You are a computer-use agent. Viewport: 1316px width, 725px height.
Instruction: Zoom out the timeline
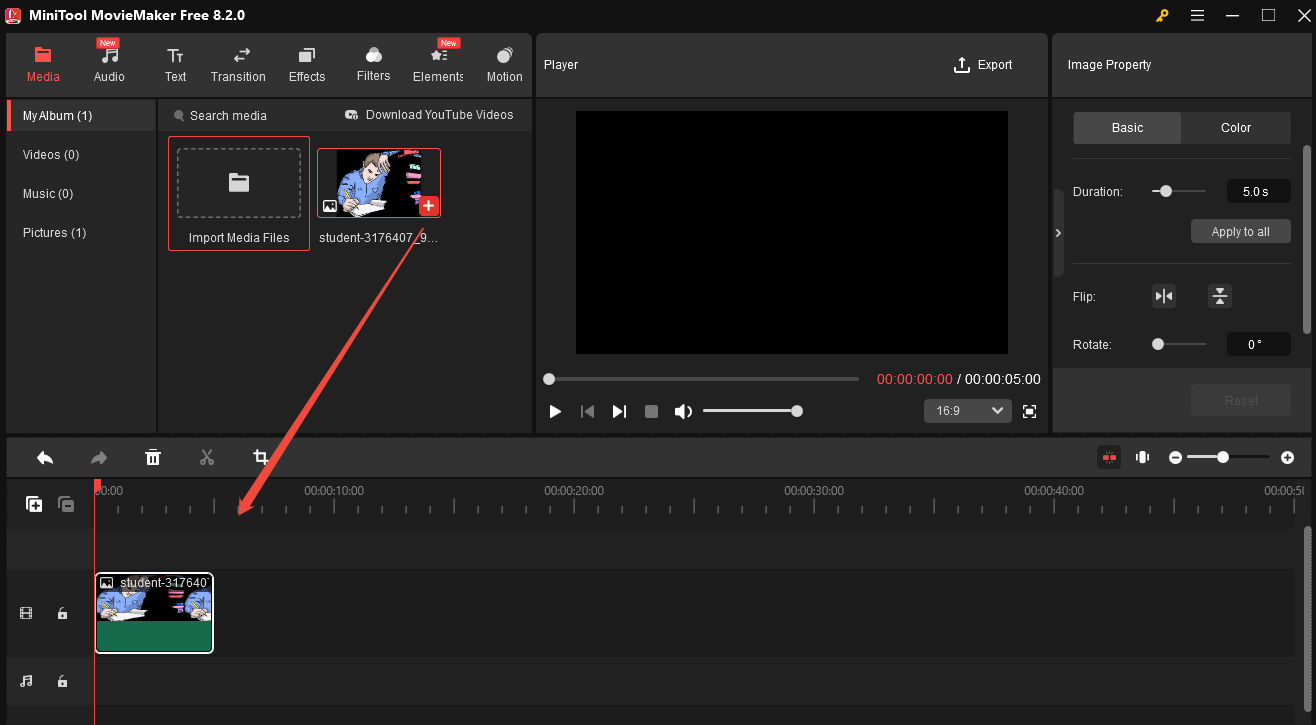[x=1175, y=457]
